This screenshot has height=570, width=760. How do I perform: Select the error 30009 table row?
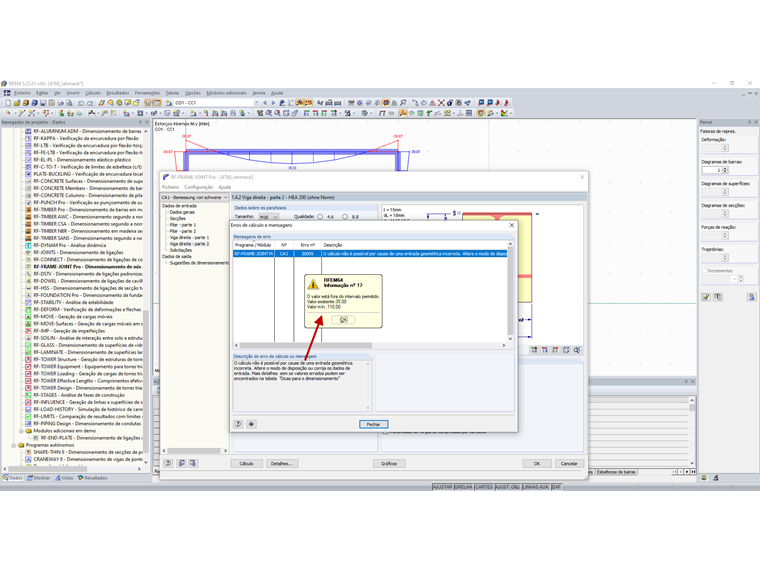(x=370, y=253)
